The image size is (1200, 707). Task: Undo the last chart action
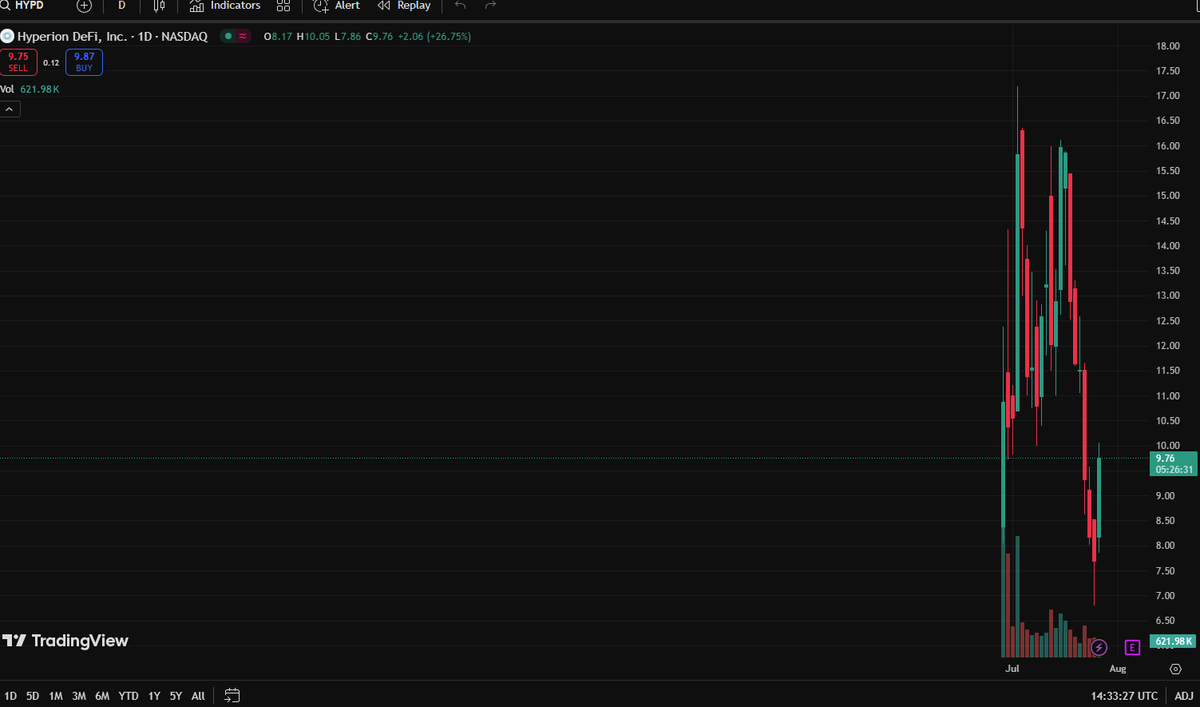(x=460, y=5)
